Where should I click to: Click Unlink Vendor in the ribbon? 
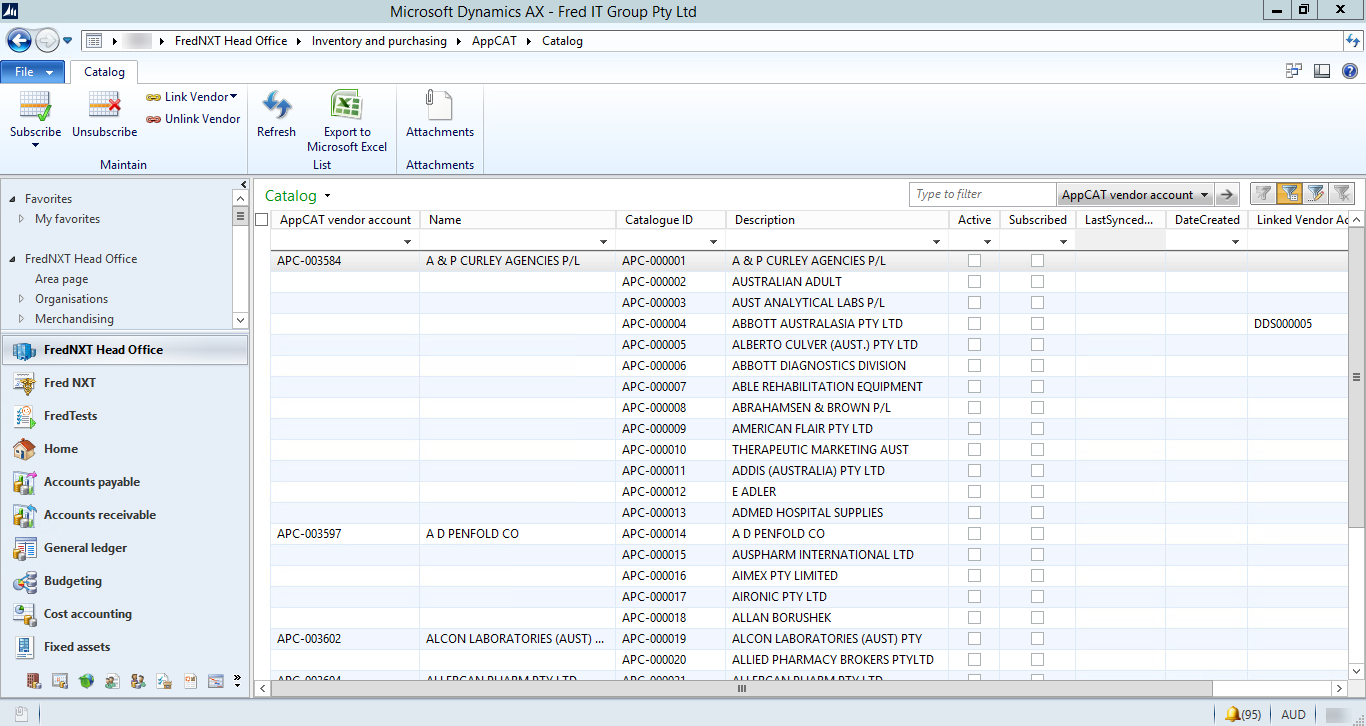[x=193, y=119]
